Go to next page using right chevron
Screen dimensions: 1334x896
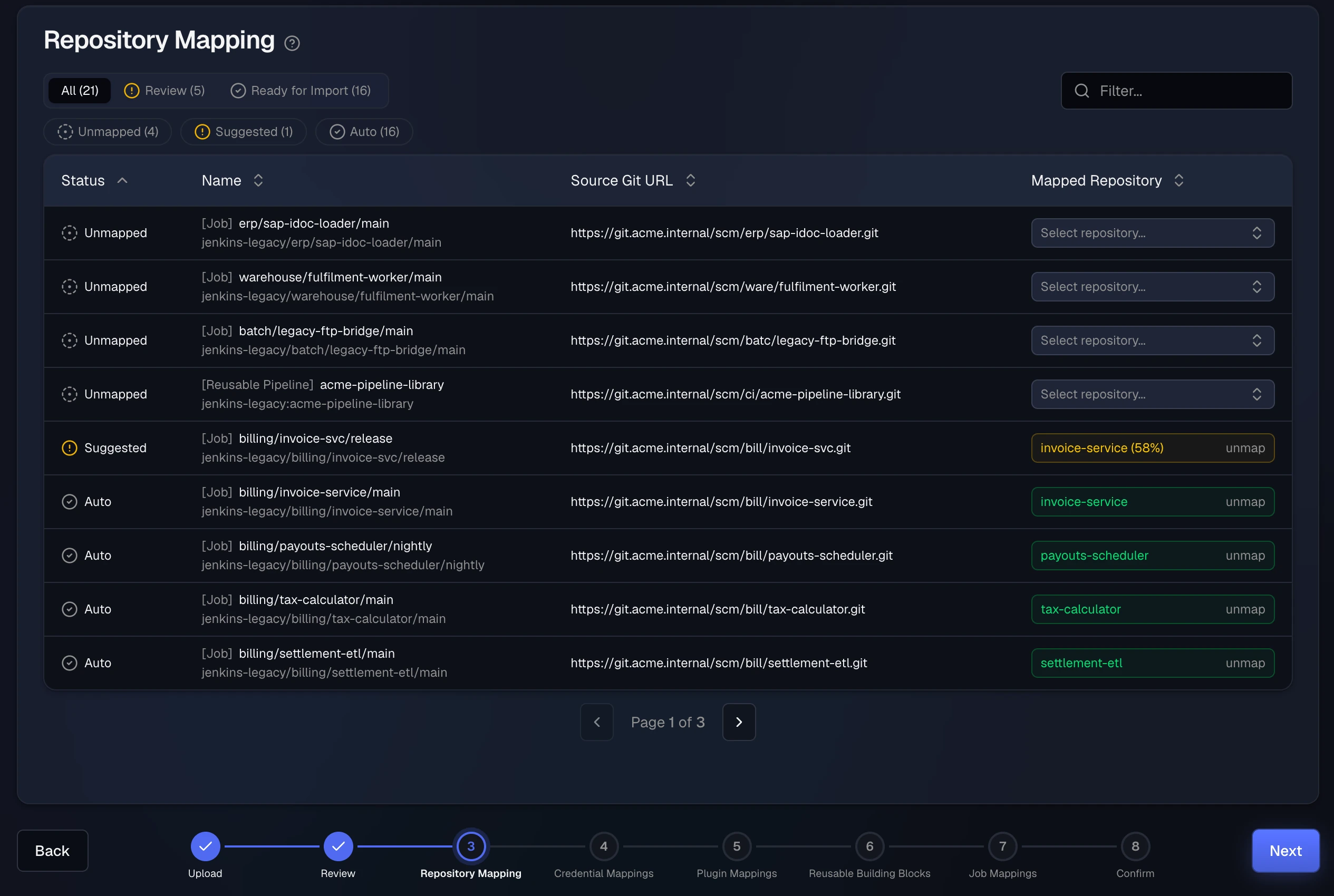tap(738, 722)
